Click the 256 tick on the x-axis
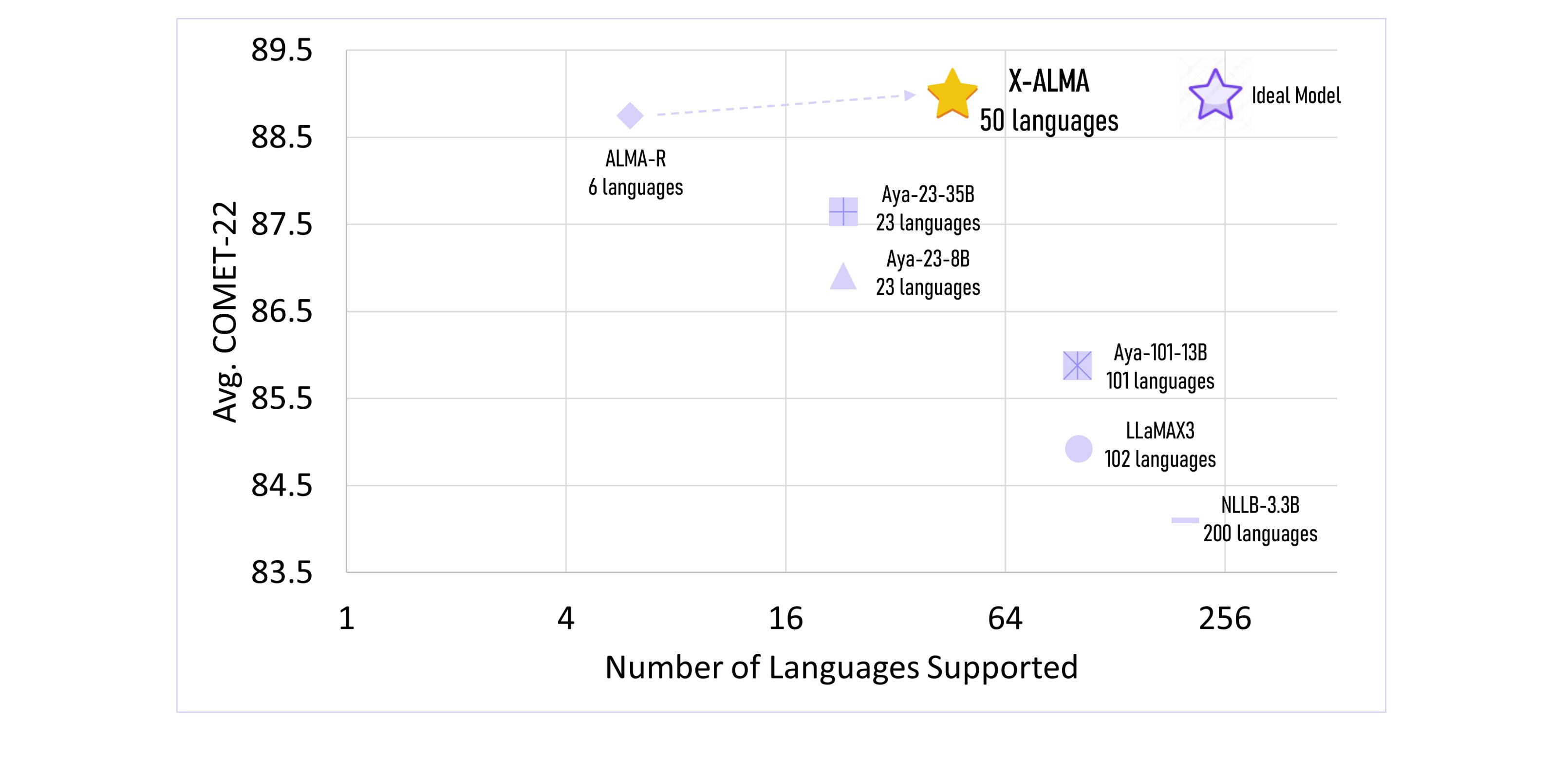The image size is (1568, 760). coord(1225,619)
